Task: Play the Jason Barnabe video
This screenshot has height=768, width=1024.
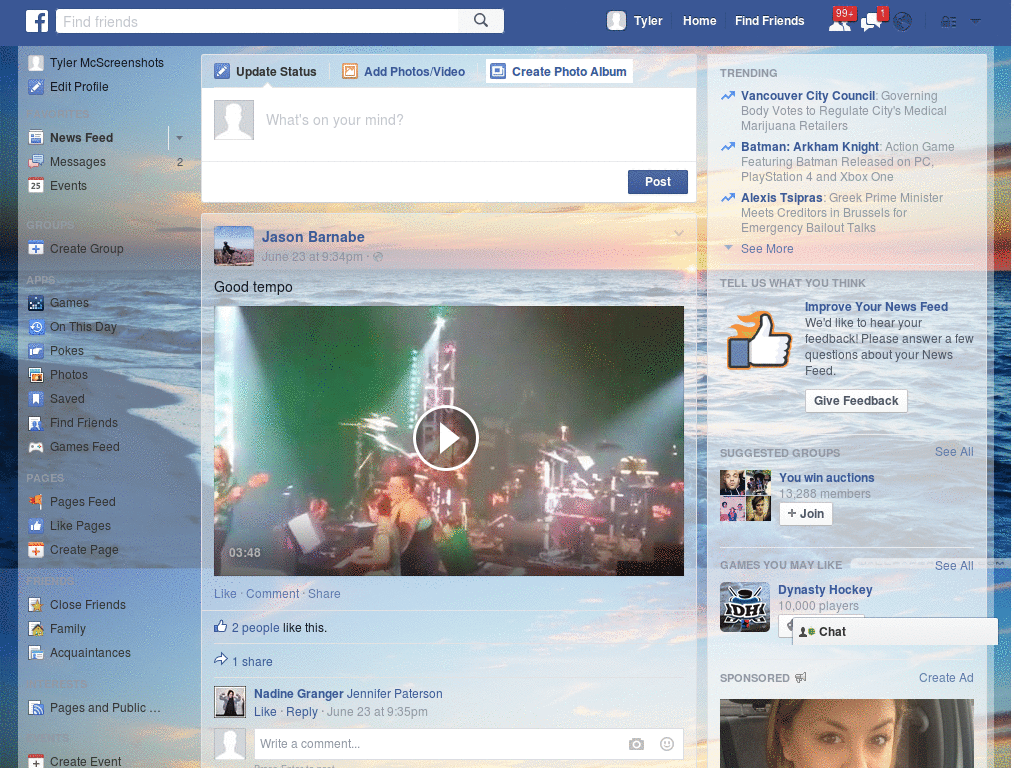Action: coord(446,438)
